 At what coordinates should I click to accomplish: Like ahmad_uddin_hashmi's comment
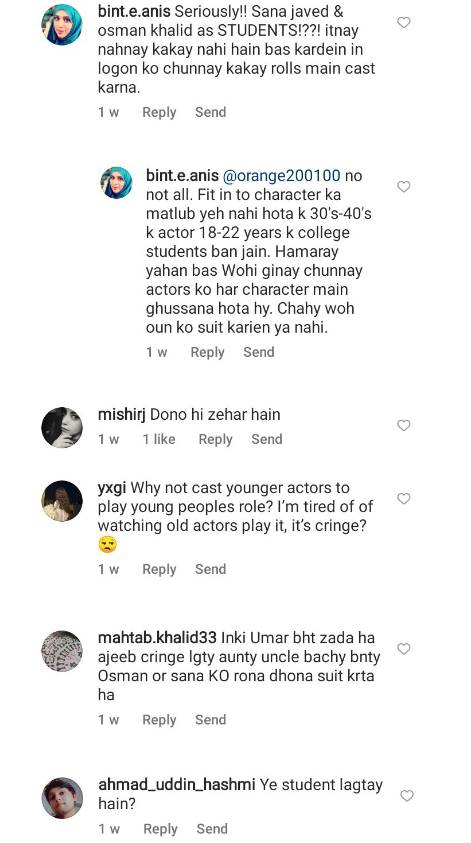[407, 795]
